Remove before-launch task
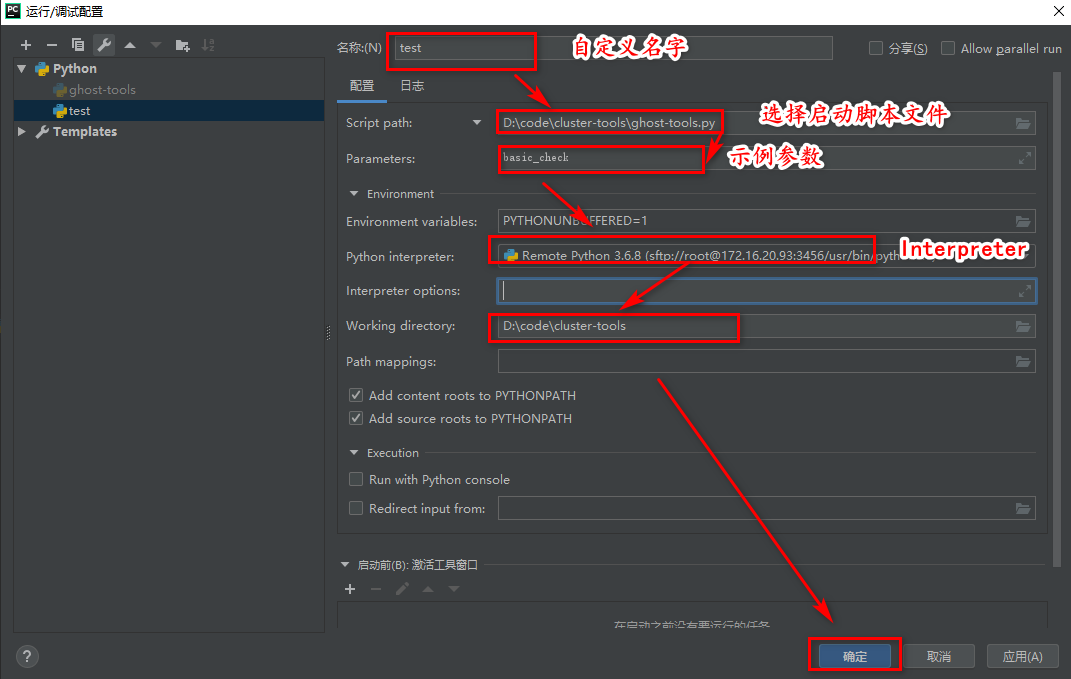Viewport: 1071px width, 679px height. [x=376, y=589]
